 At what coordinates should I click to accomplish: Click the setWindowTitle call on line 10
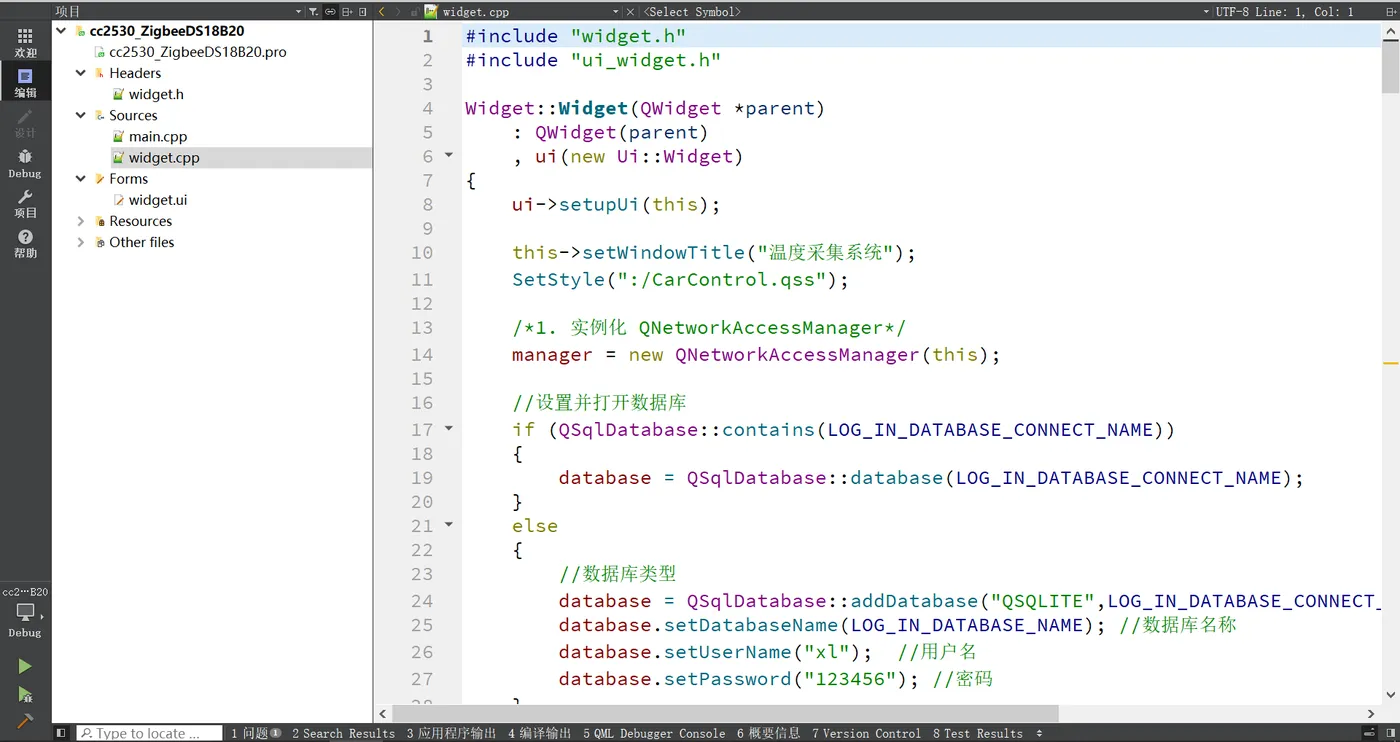click(664, 253)
